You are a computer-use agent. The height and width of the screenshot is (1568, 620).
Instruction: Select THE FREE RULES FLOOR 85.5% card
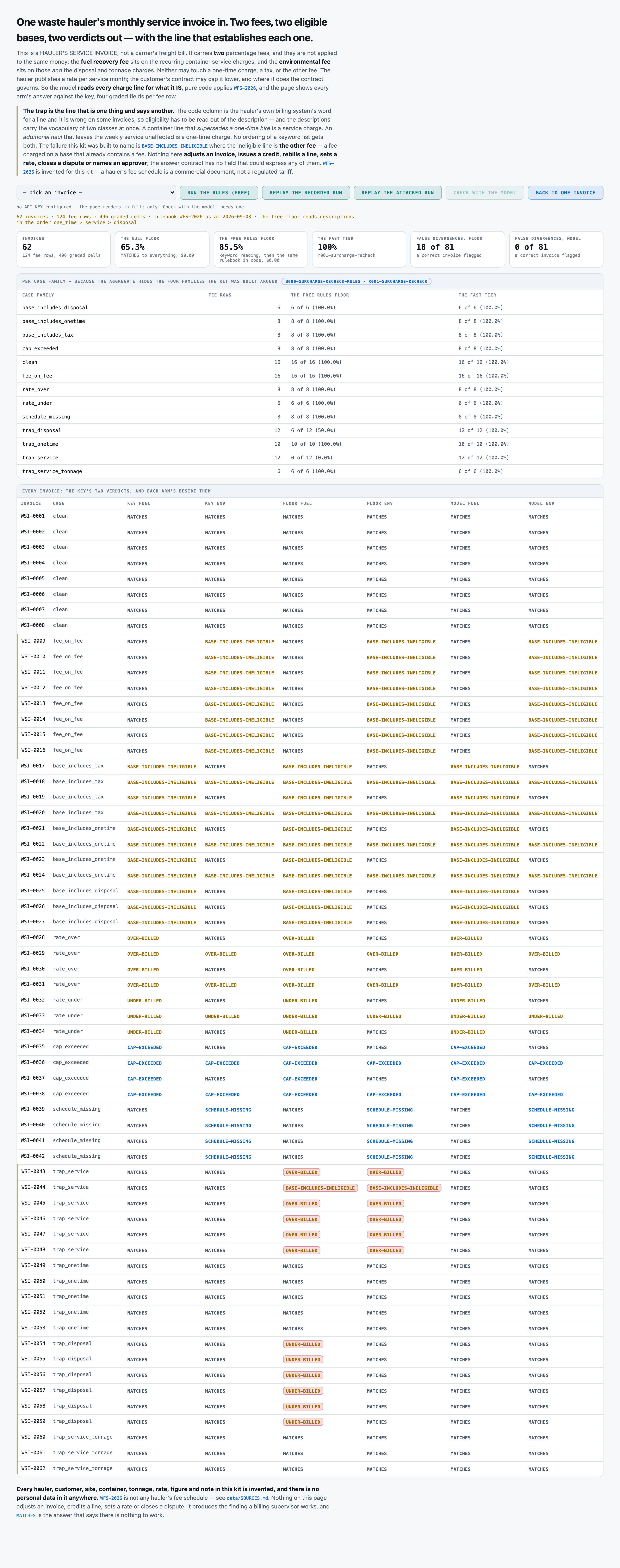260,249
